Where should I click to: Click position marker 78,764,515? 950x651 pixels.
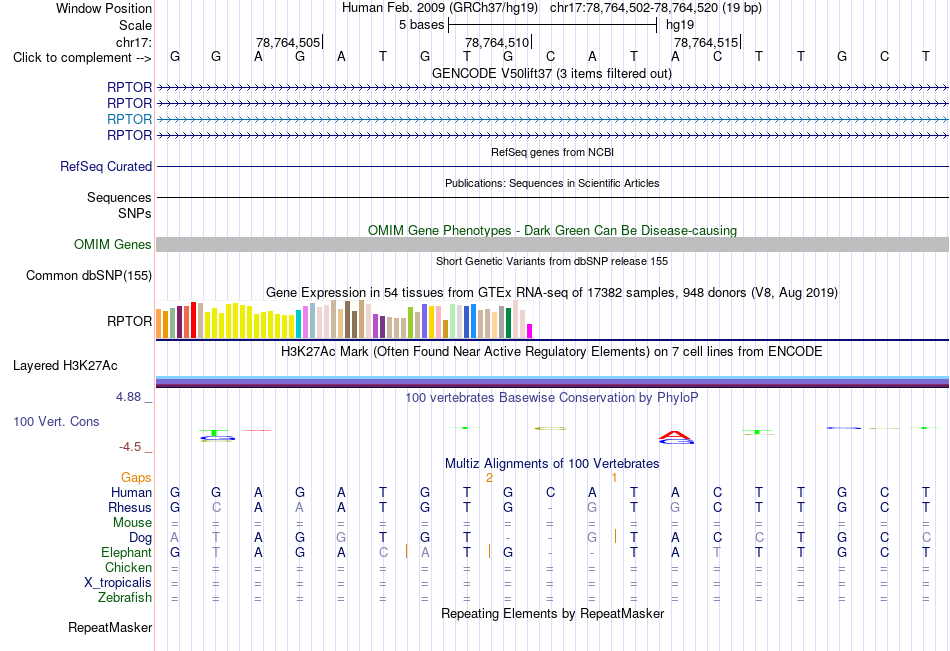click(x=706, y=42)
